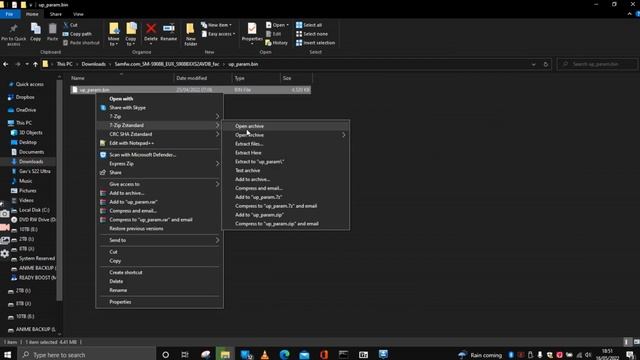Choose Properties at context menu bottom

tap(159, 302)
